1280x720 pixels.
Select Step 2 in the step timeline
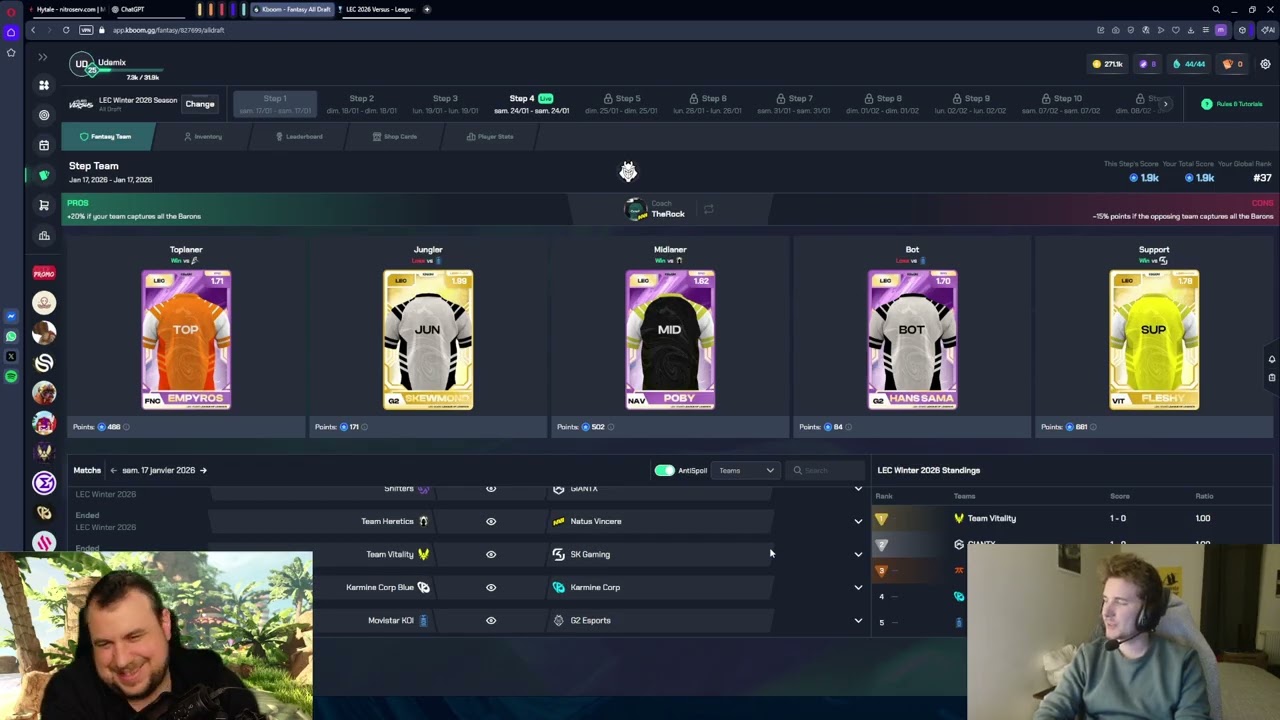click(362, 104)
